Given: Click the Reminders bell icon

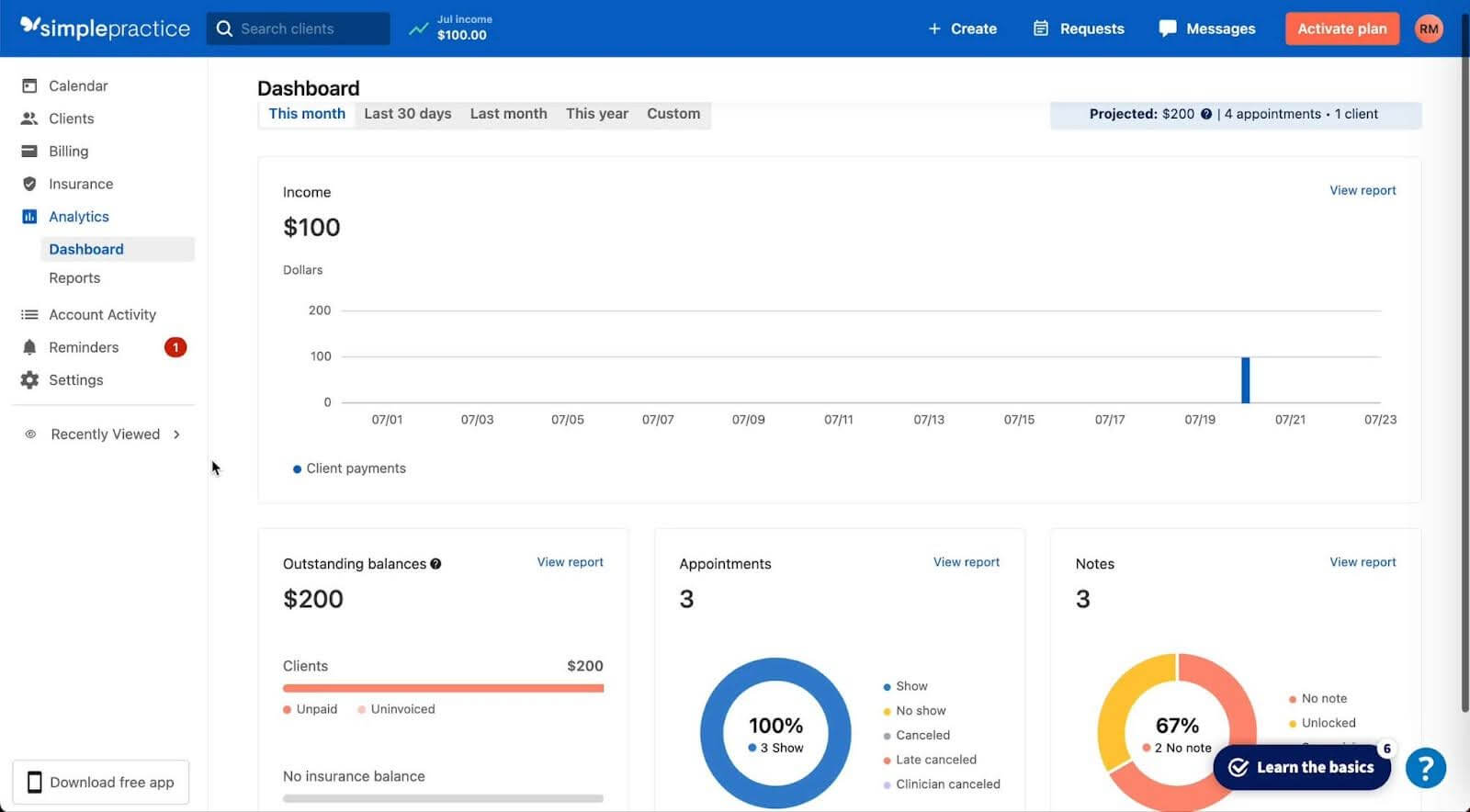Looking at the screenshot, I should tap(29, 347).
